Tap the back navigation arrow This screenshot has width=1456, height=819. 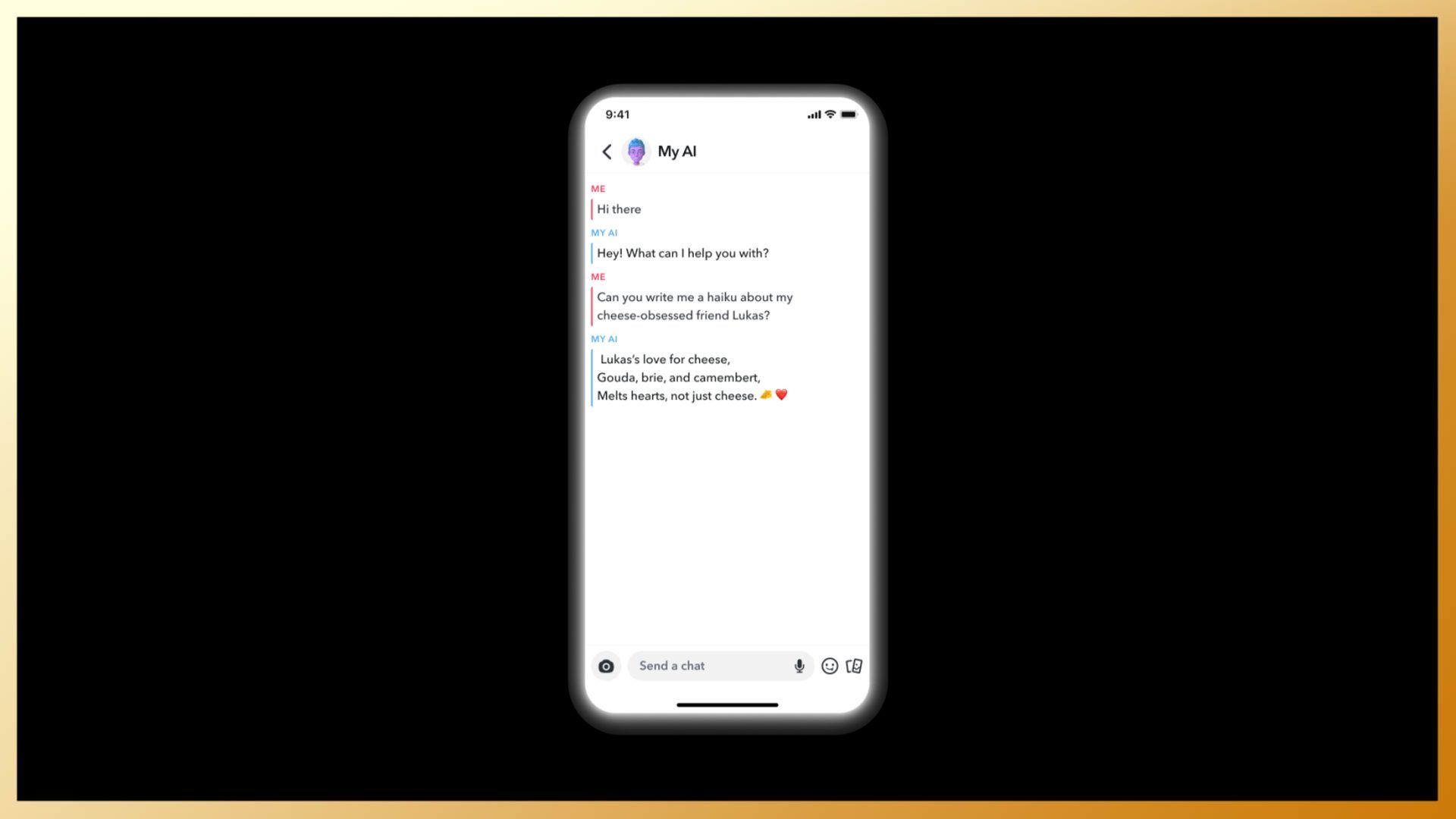(x=608, y=151)
